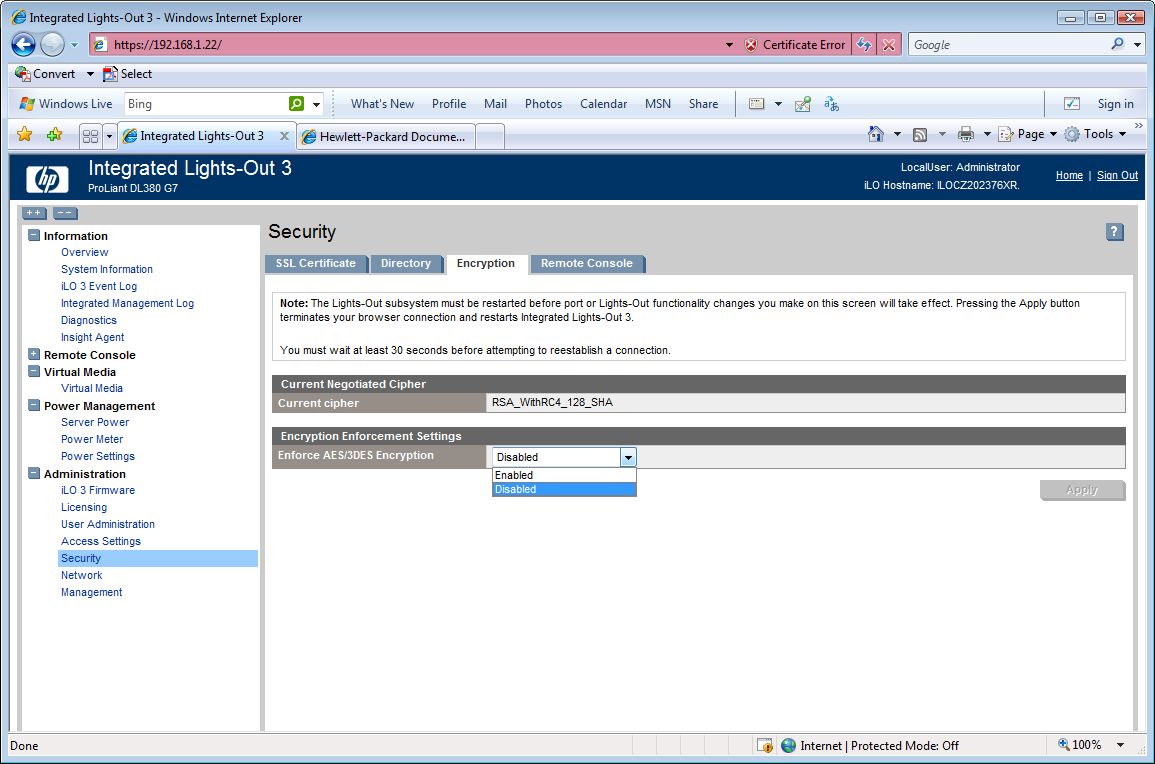Viewport: 1155px width, 764px height.
Task: Click the RSS feeds icon
Action: tap(919, 134)
